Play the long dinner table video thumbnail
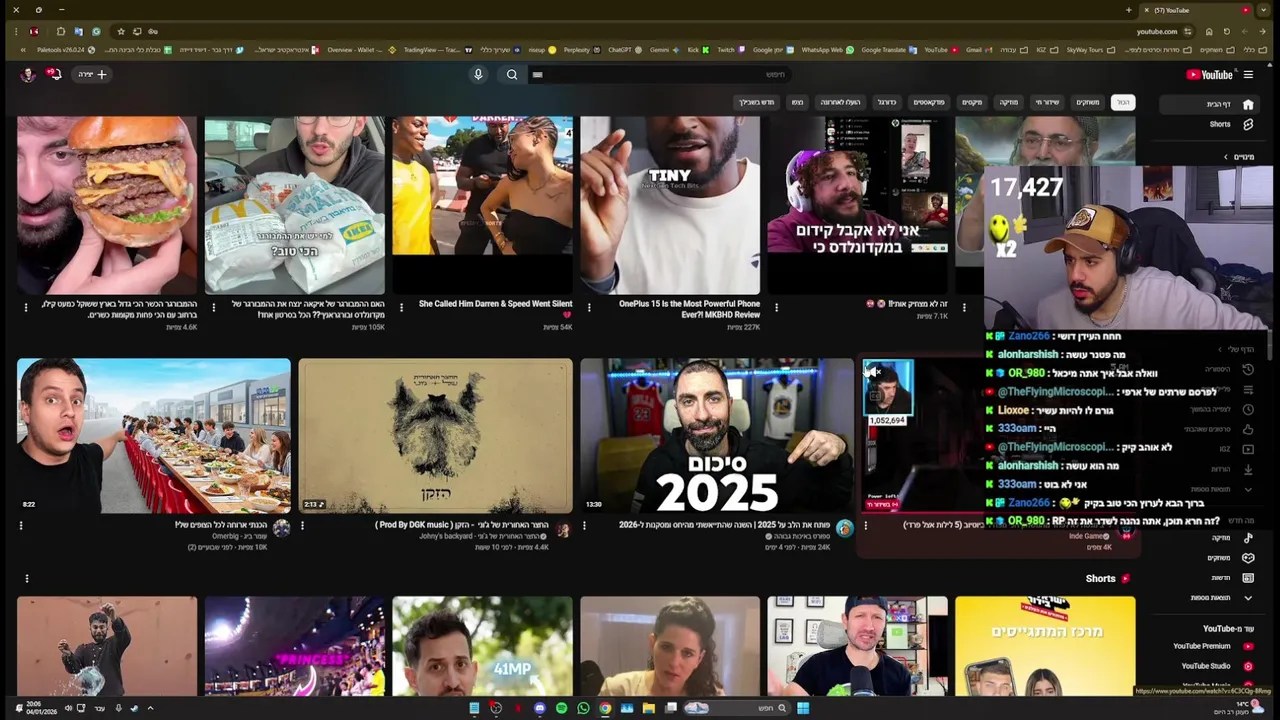1280x720 pixels. 154,436
